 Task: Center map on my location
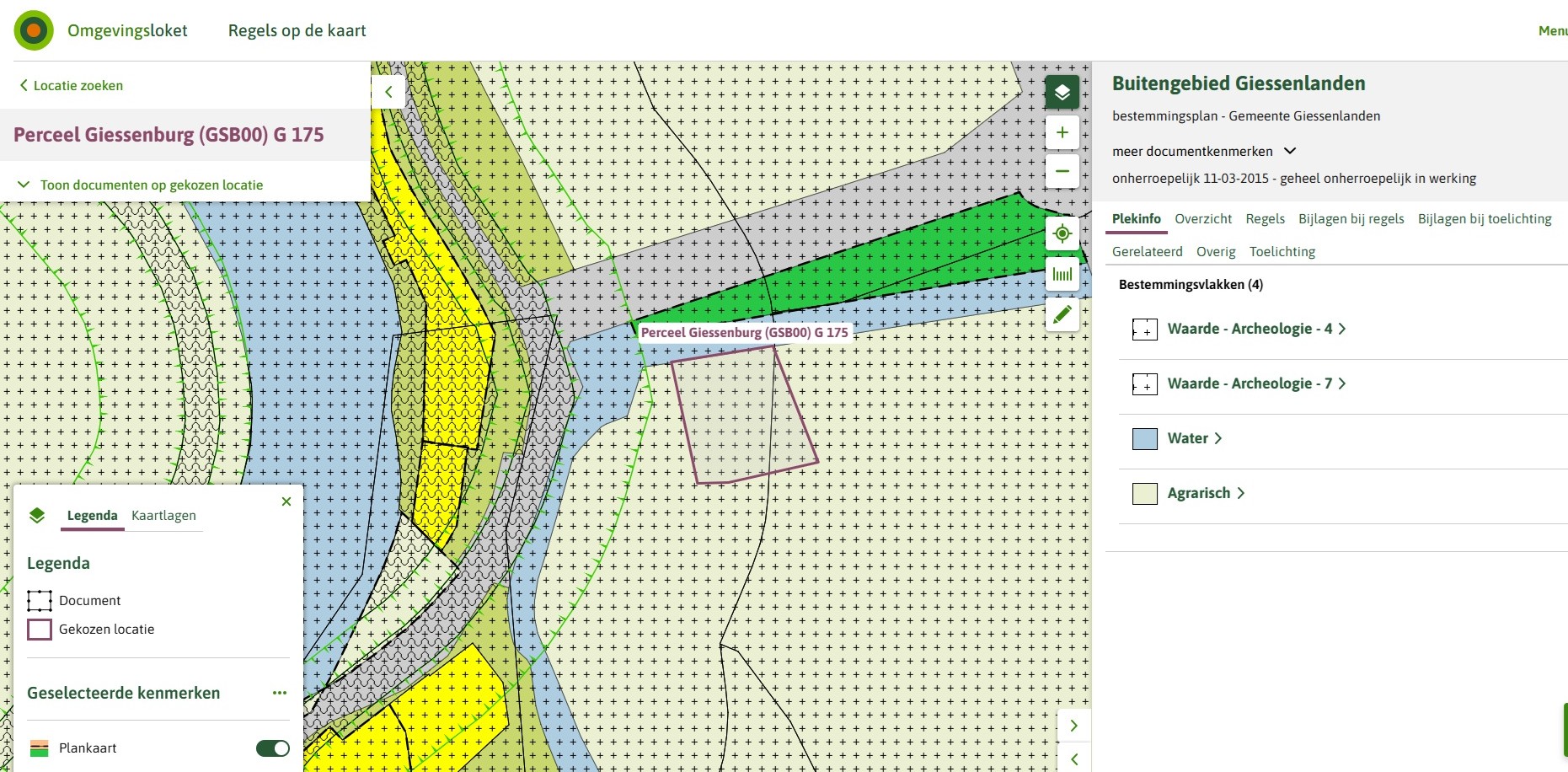[x=1062, y=233]
